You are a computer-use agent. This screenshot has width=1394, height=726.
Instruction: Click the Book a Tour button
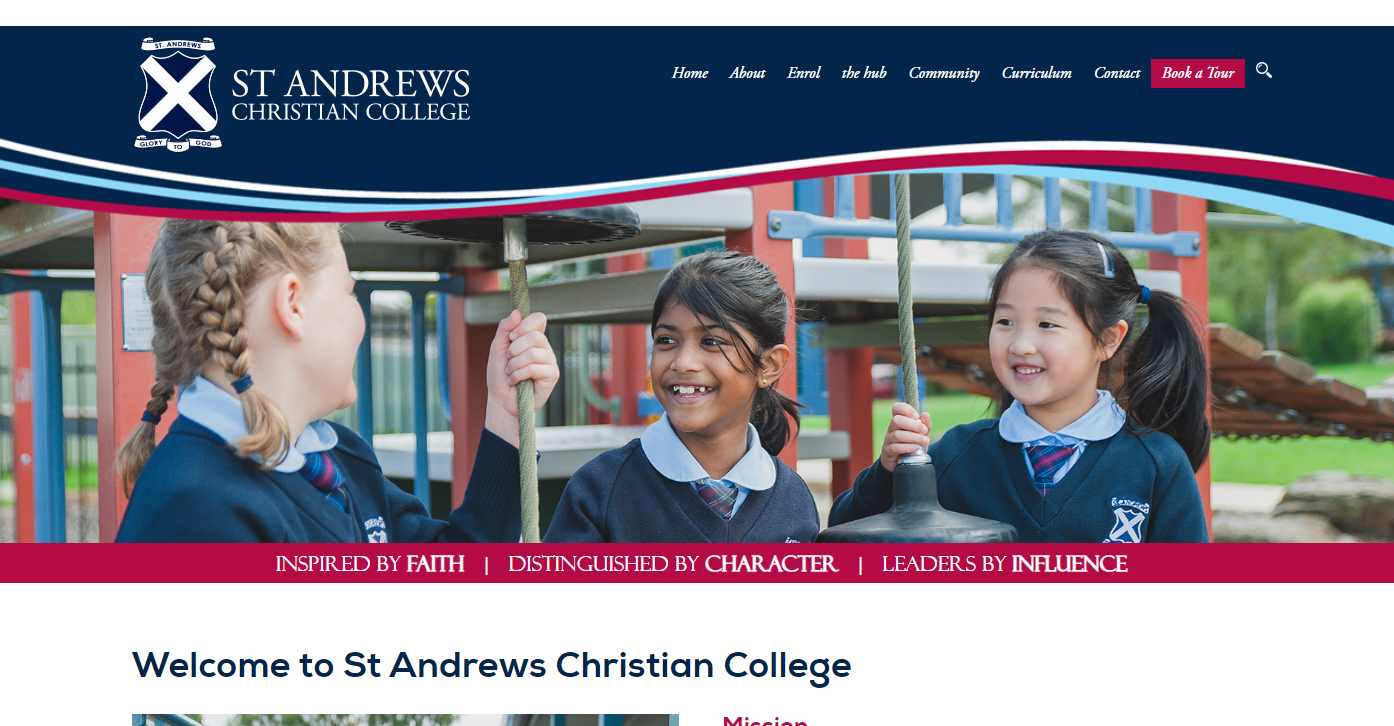click(1198, 73)
